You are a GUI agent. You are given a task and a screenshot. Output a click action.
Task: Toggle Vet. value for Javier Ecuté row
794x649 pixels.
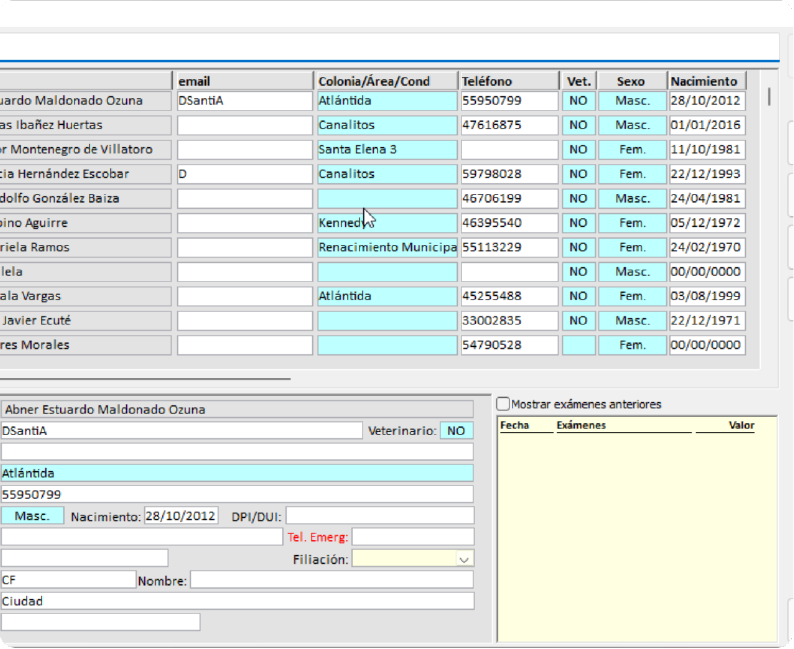point(577,321)
